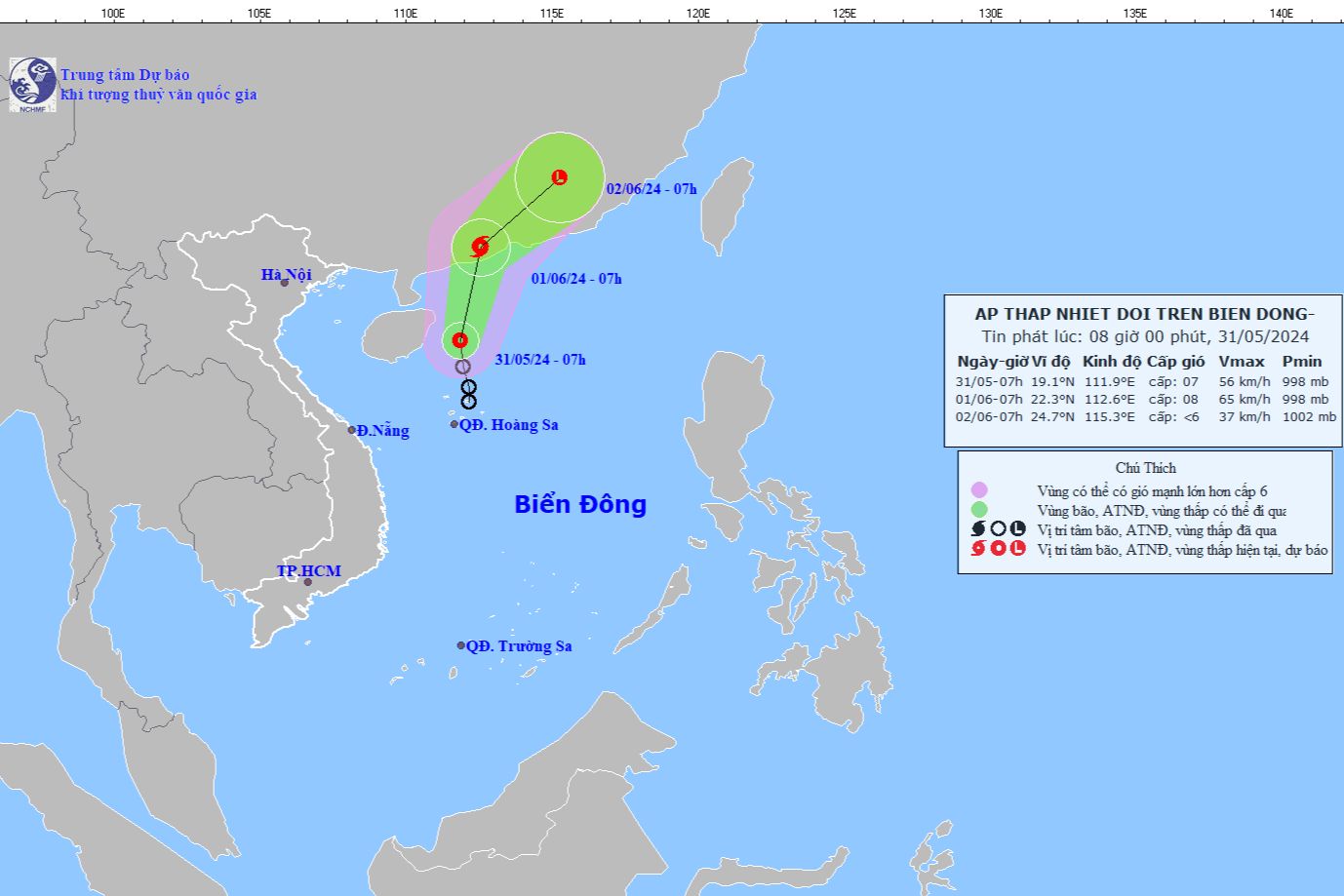Image resolution: width=1344 pixels, height=896 pixels.
Task: Select the red O circle in legend
Action: pyautogui.click(x=999, y=549)
